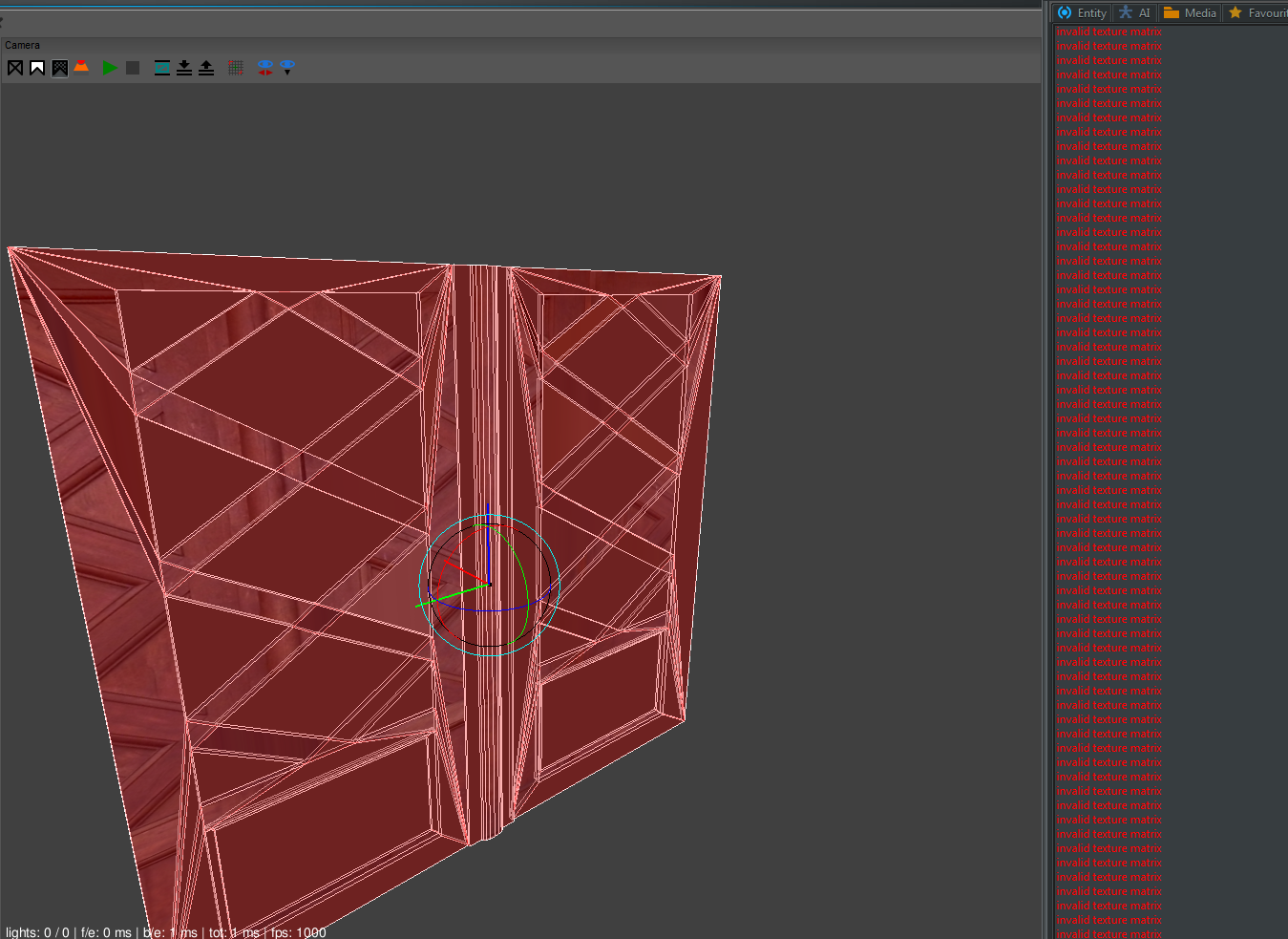Click the first invalid texture matrix log line
Screen dimensions: 1288x939
1109,32
